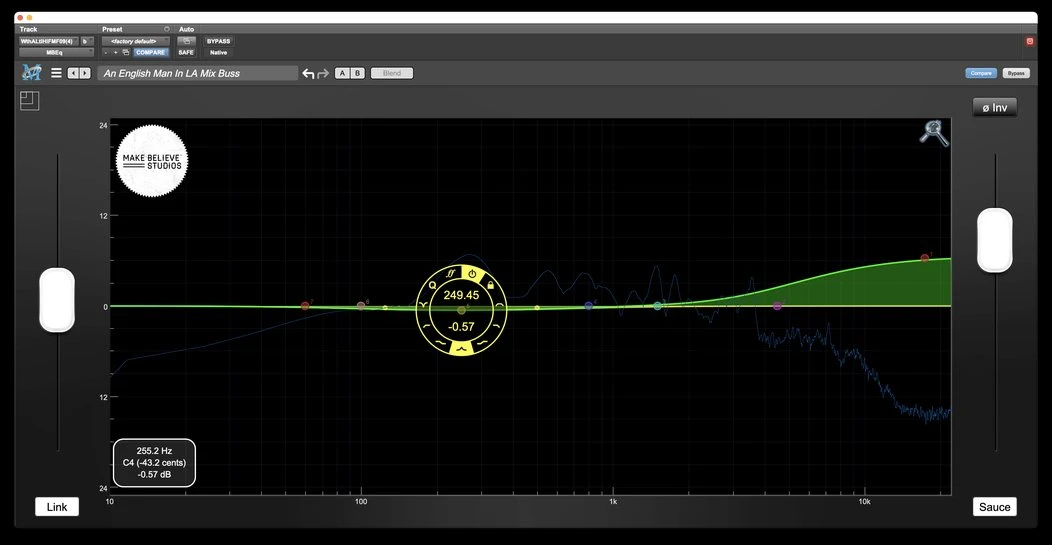The width and height of the screenshot is (1052, 545).
Task: Select the Q control on the band ring
Action: point(433,285)
